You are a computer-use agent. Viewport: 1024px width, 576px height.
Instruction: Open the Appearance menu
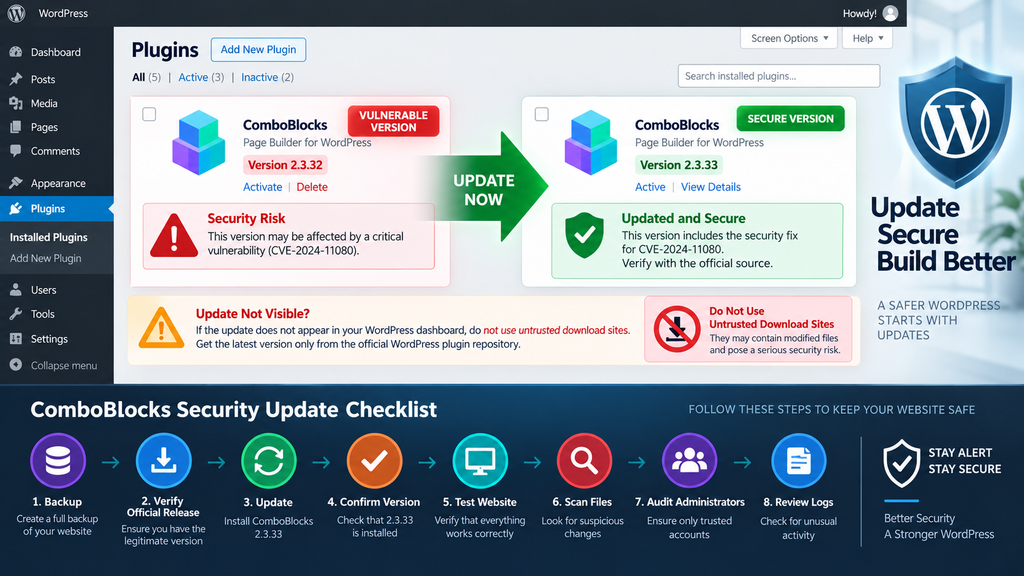click(x=57, y=183)
